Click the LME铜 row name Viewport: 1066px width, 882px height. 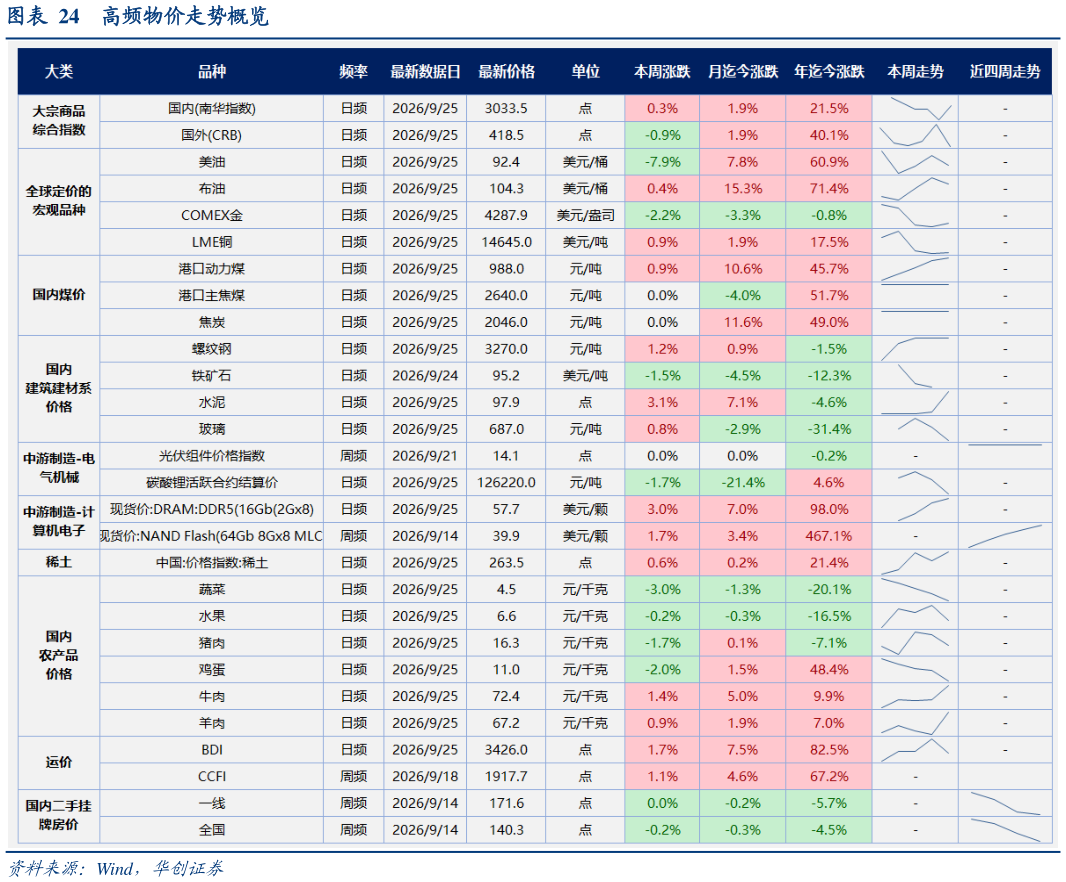[211, 242]
